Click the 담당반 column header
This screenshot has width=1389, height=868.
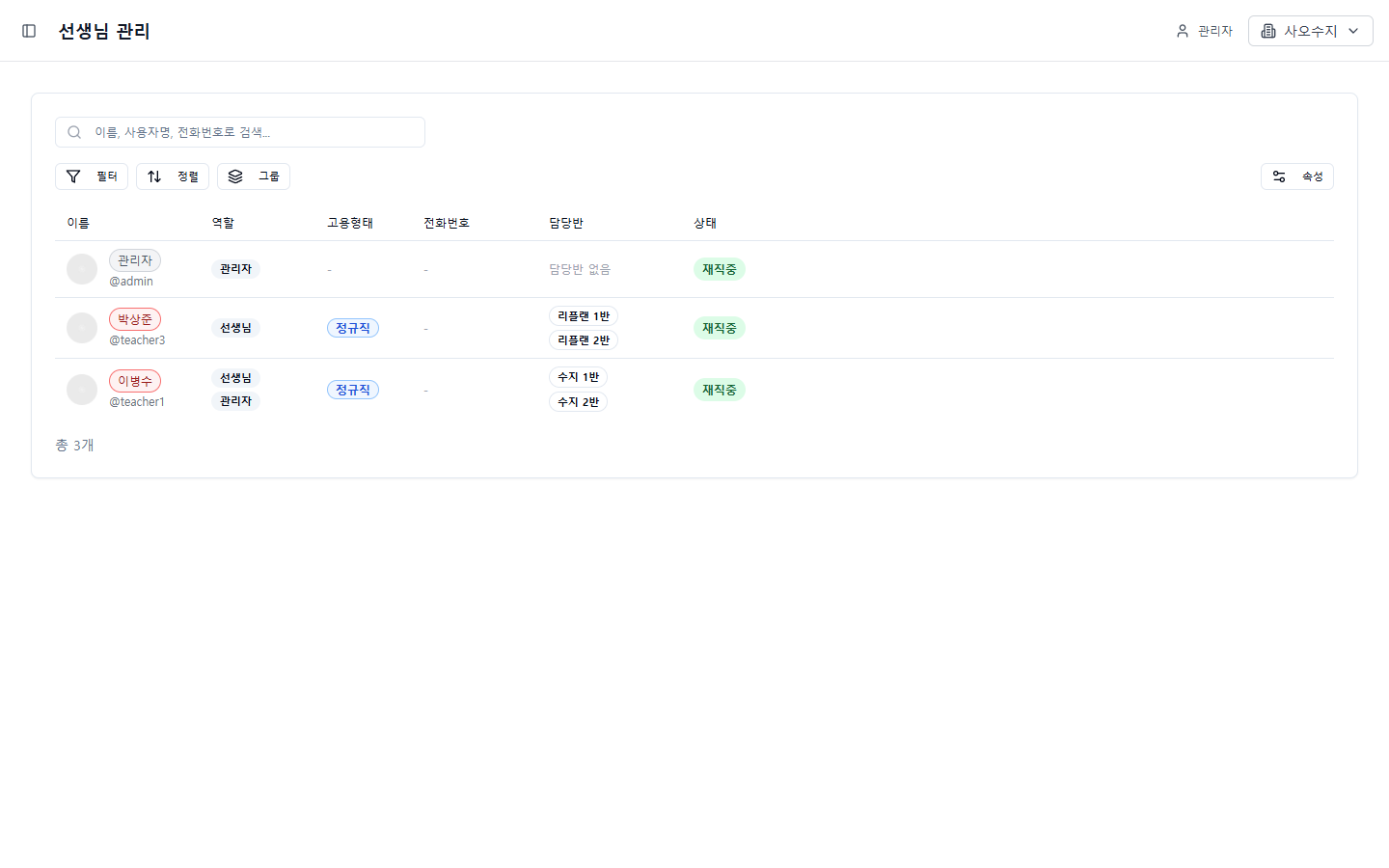click(566, 223)
